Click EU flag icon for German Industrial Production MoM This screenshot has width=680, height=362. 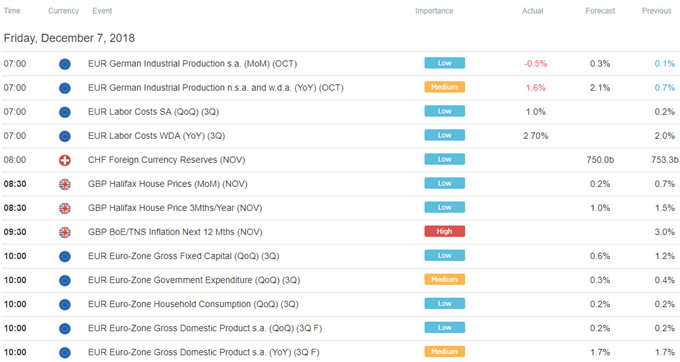click(x=65, y=64)
